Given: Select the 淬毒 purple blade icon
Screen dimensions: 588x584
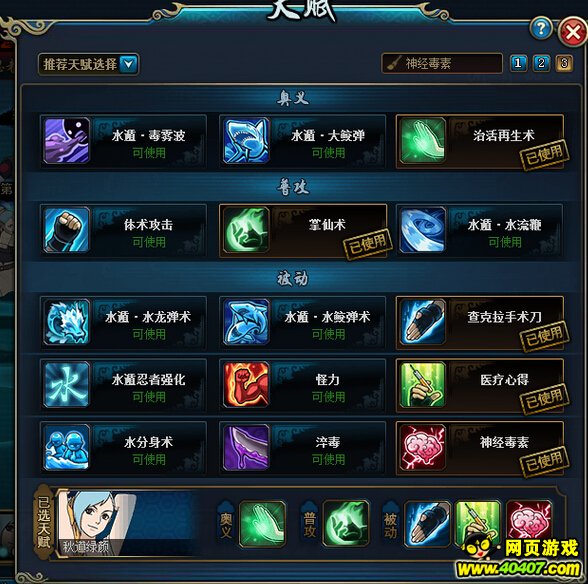Looking at the screenshot, I should [246, 447].
